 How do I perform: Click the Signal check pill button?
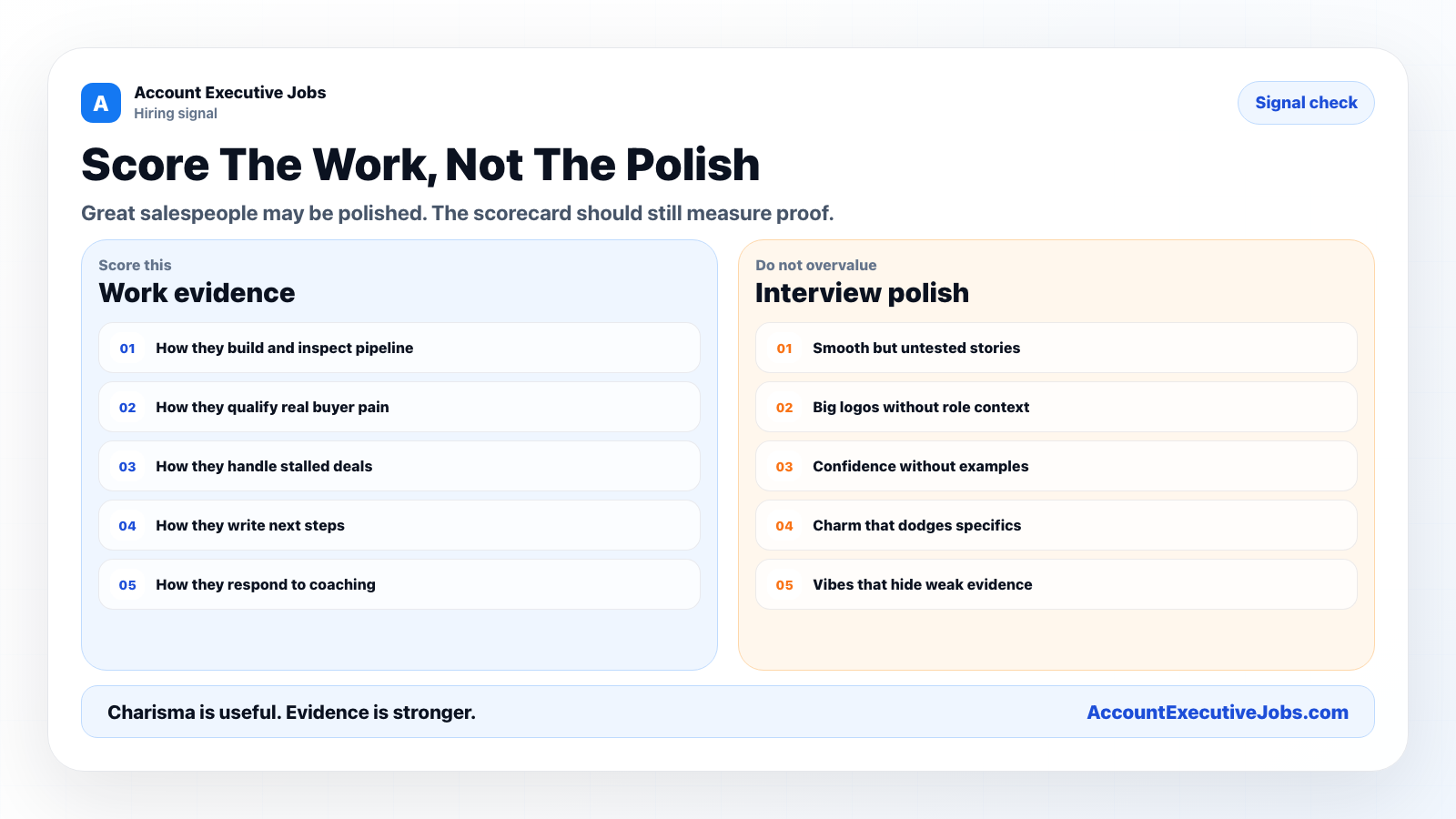tap(1306, 103)
